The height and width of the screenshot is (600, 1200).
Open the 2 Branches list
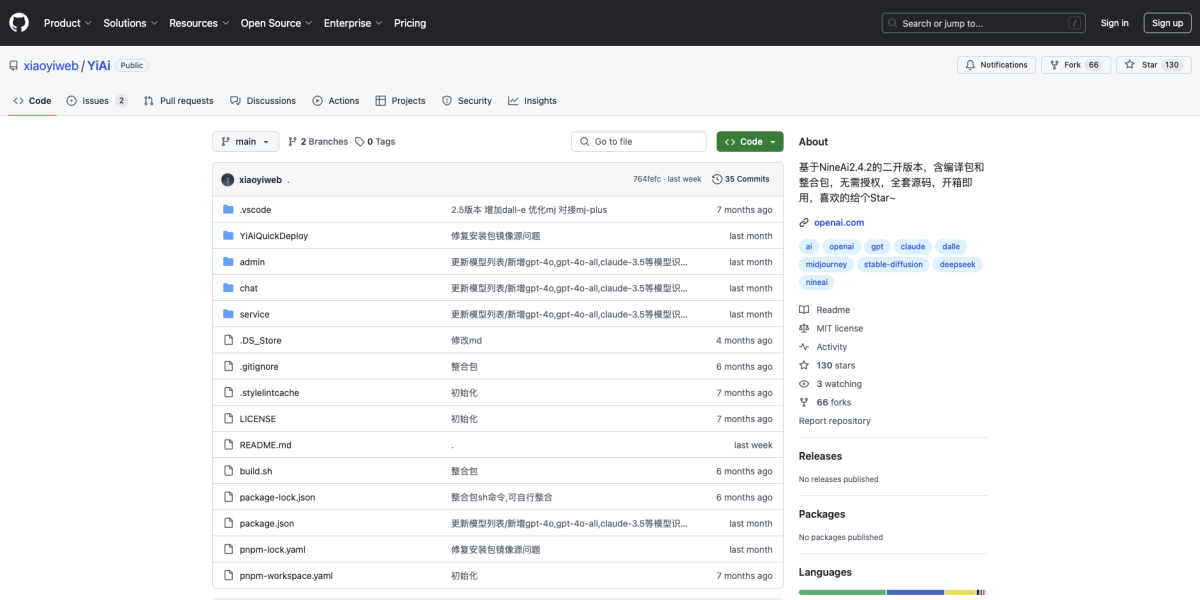click(318, 142)
